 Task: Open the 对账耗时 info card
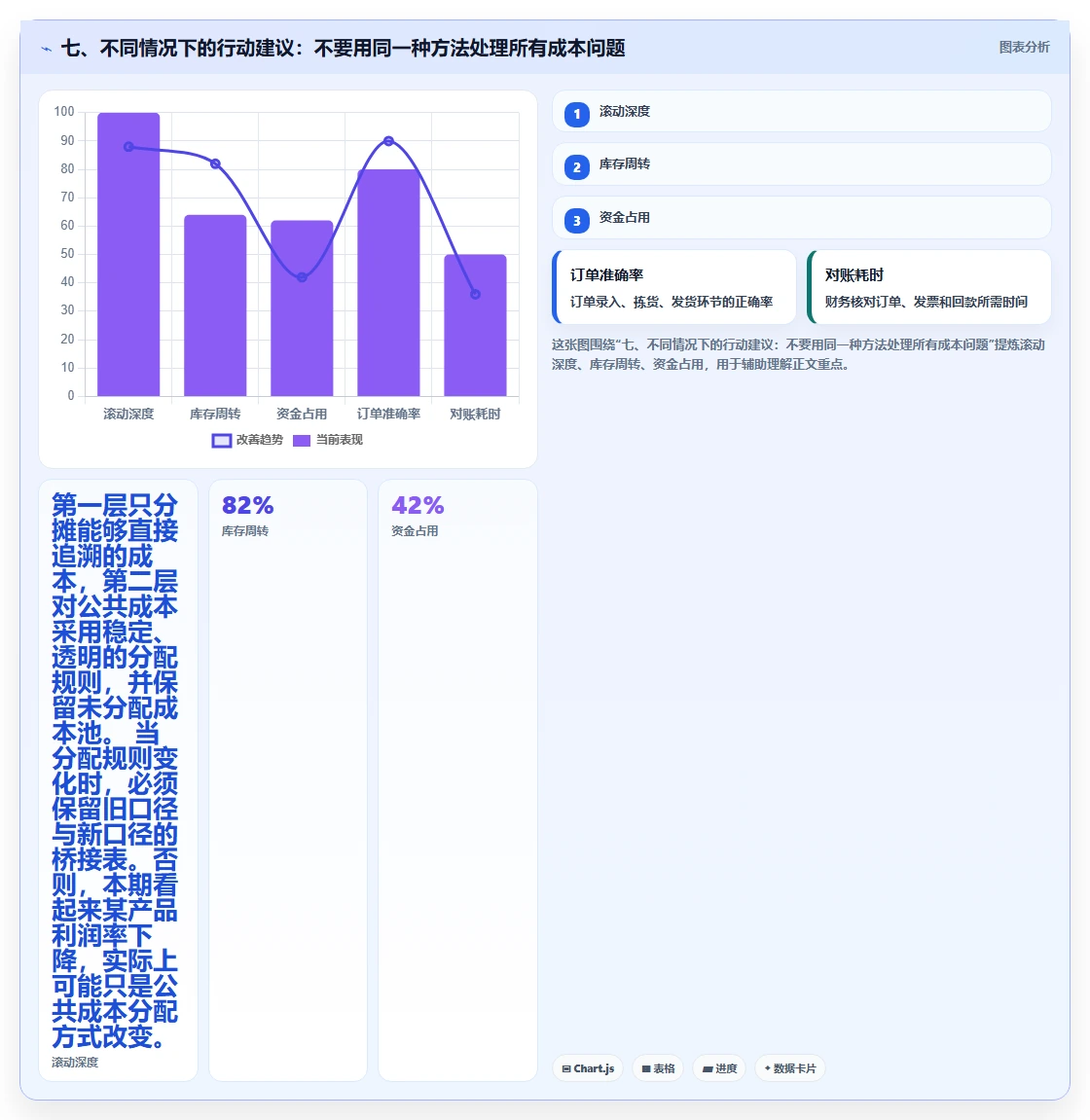(x=928, y=287)
